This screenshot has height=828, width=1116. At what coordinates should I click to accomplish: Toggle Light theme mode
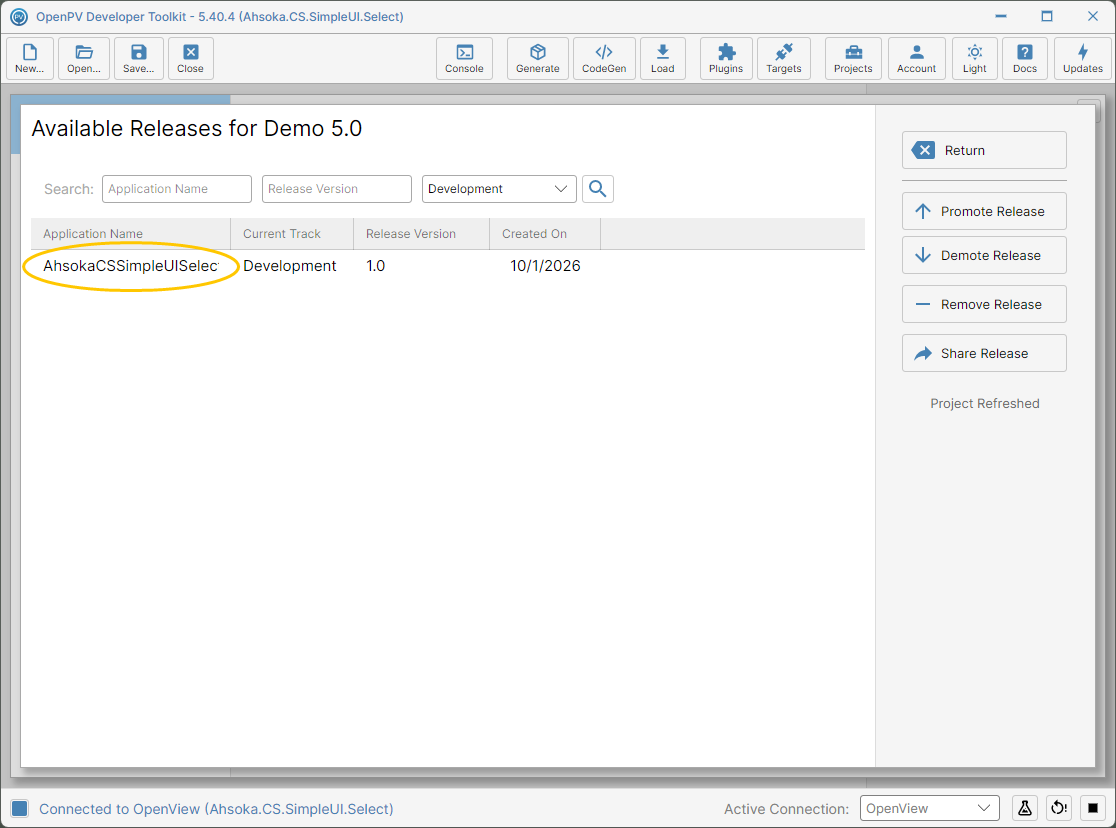point(975,58)
